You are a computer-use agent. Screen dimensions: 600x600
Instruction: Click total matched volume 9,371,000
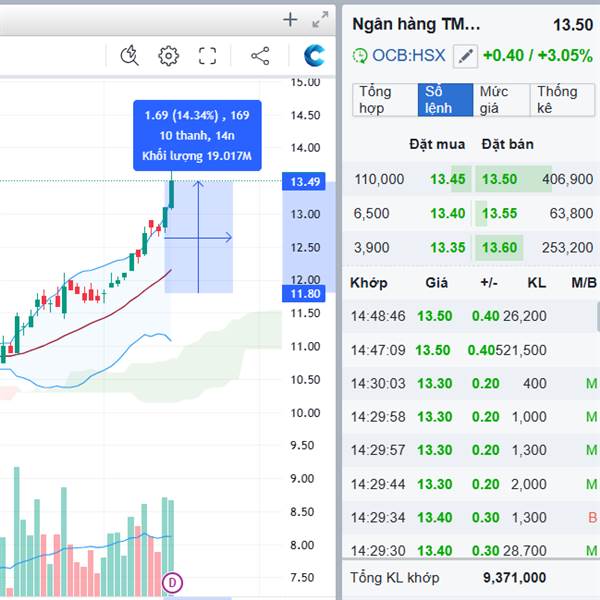coord(514,577)
